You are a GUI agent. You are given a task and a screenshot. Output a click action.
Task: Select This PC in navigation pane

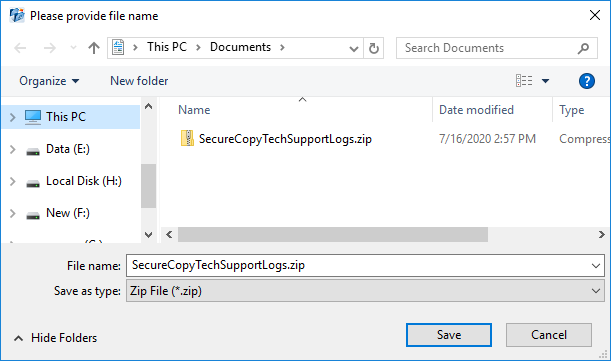pos(71,117)
